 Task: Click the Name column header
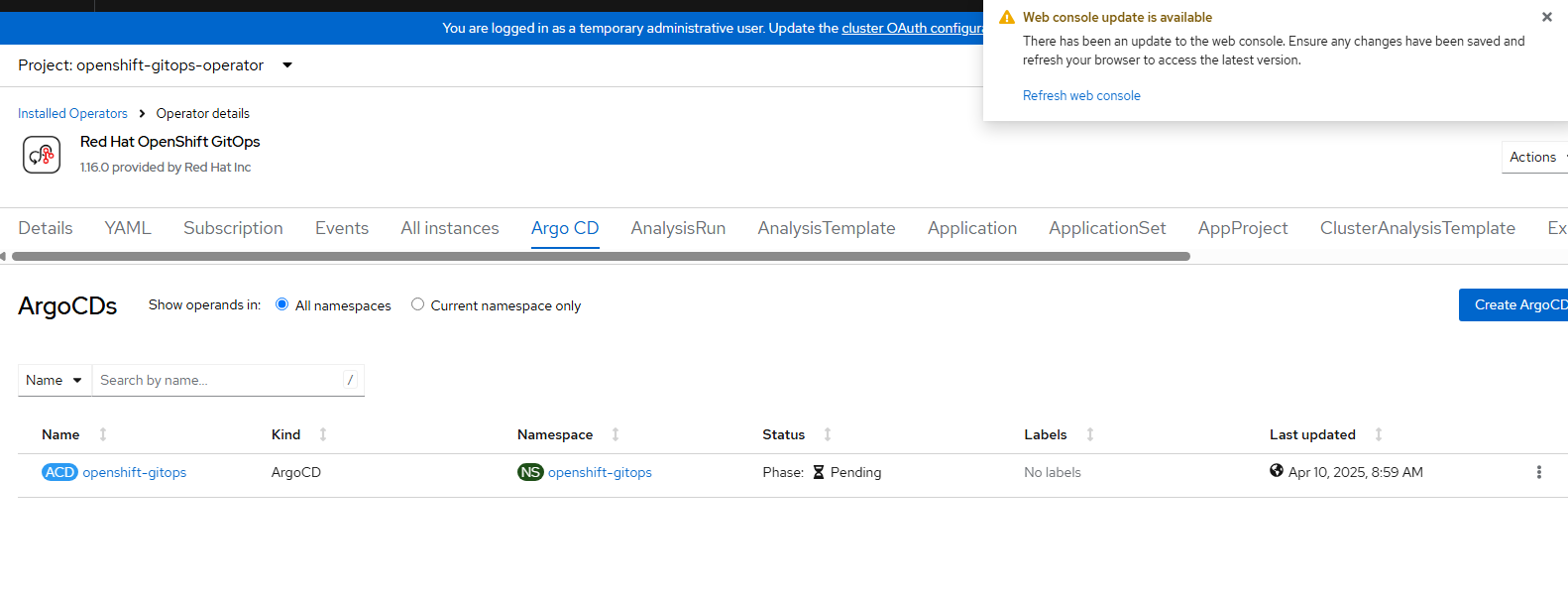point(60,434)
